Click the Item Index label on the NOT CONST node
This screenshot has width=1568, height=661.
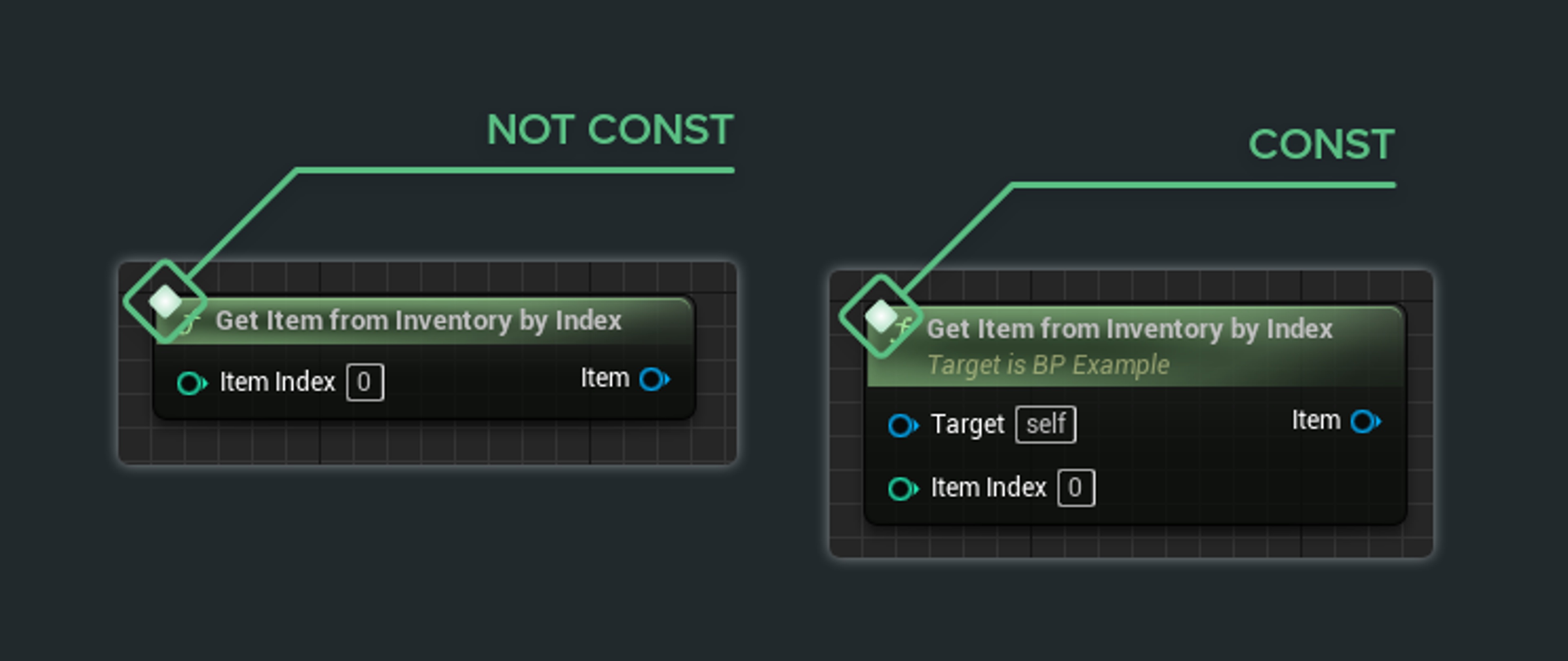[x=277, y=383]
